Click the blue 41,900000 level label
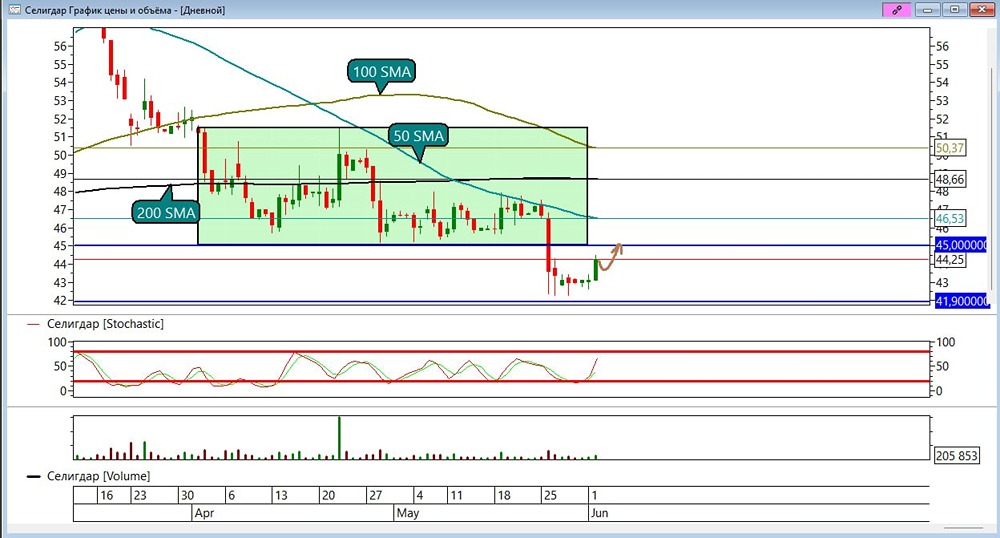The image size is (1000, 538). pyautogui.click(x=962, y=301)
